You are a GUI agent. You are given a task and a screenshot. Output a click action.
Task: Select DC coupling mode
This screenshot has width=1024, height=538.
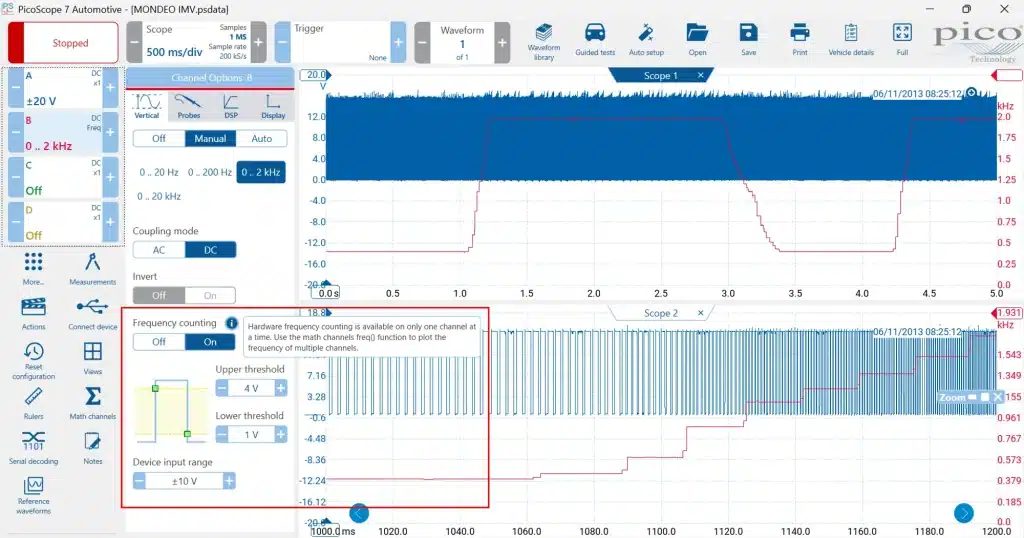click(x=210, y=250)
